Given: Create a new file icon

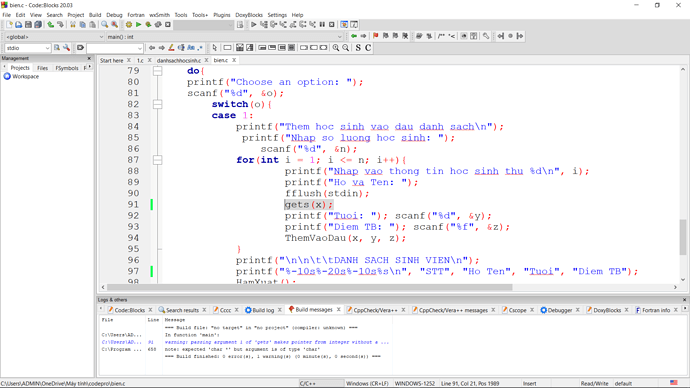Looking at the screenshot, I should (9, 25).
